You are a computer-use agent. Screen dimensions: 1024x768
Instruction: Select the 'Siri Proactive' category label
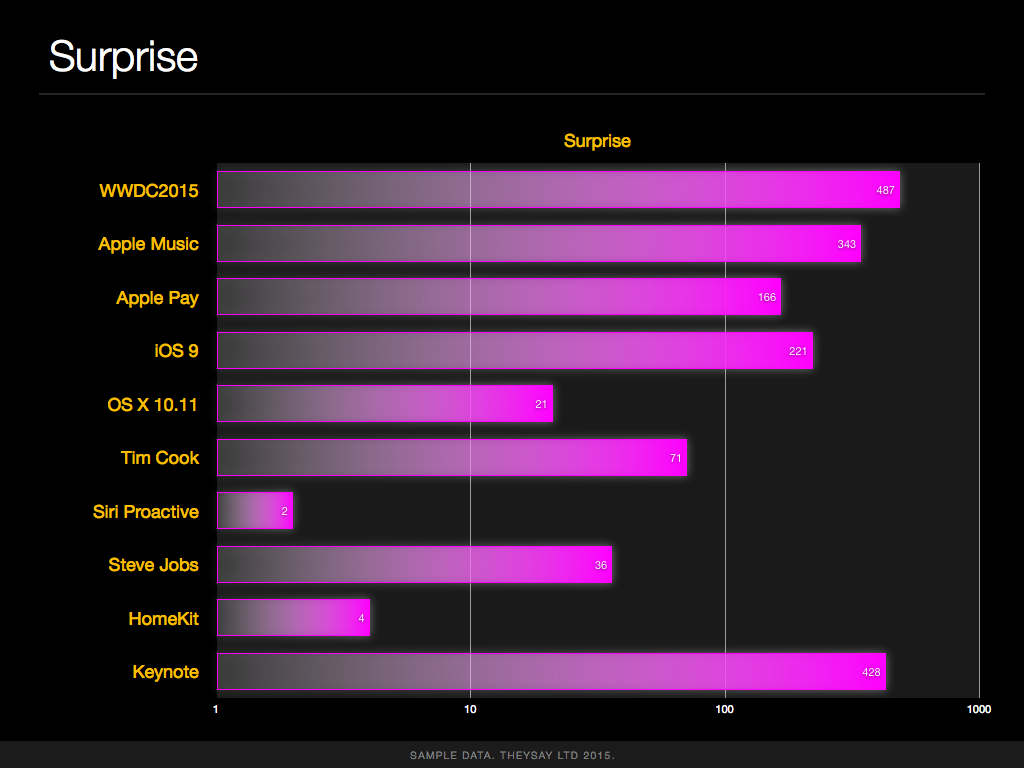coord(146,512)
